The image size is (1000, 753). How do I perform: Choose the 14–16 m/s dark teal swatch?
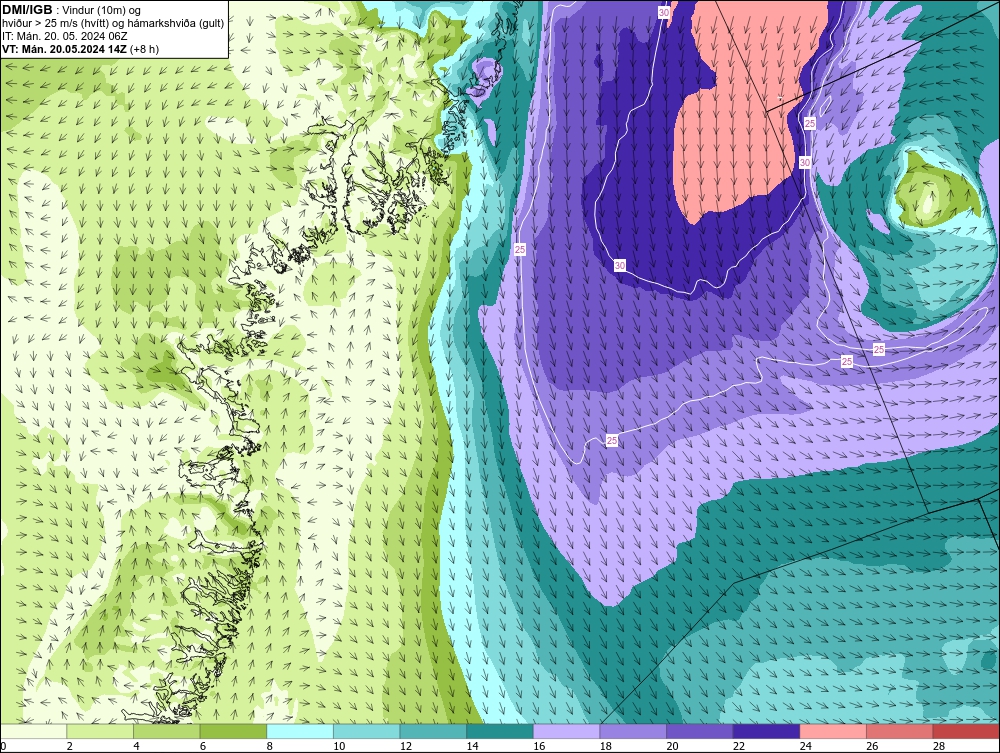[x=500, y=731]
